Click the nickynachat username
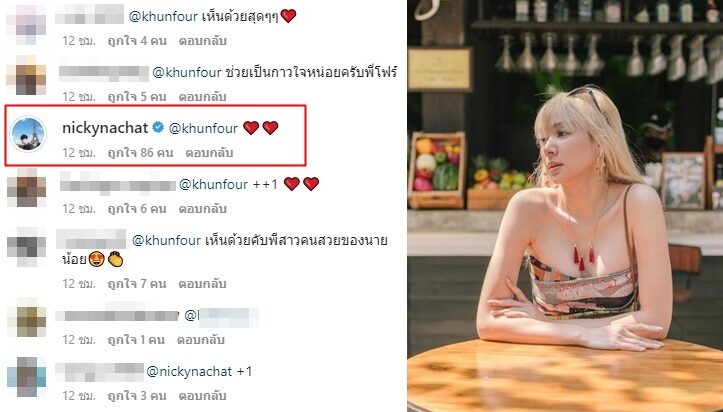Viewport: 723px width, 412px height. (x=105, y=128)
